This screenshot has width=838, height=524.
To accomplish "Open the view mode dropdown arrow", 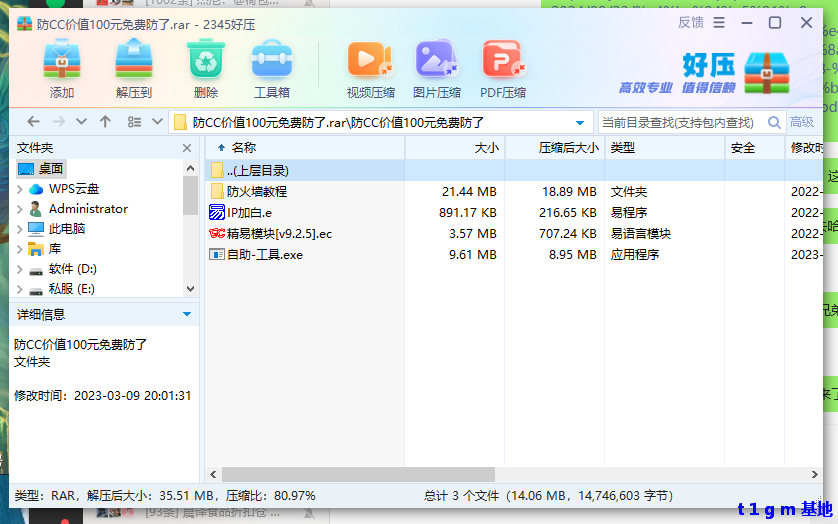I will pyautogui.click(x=157, y=122).
